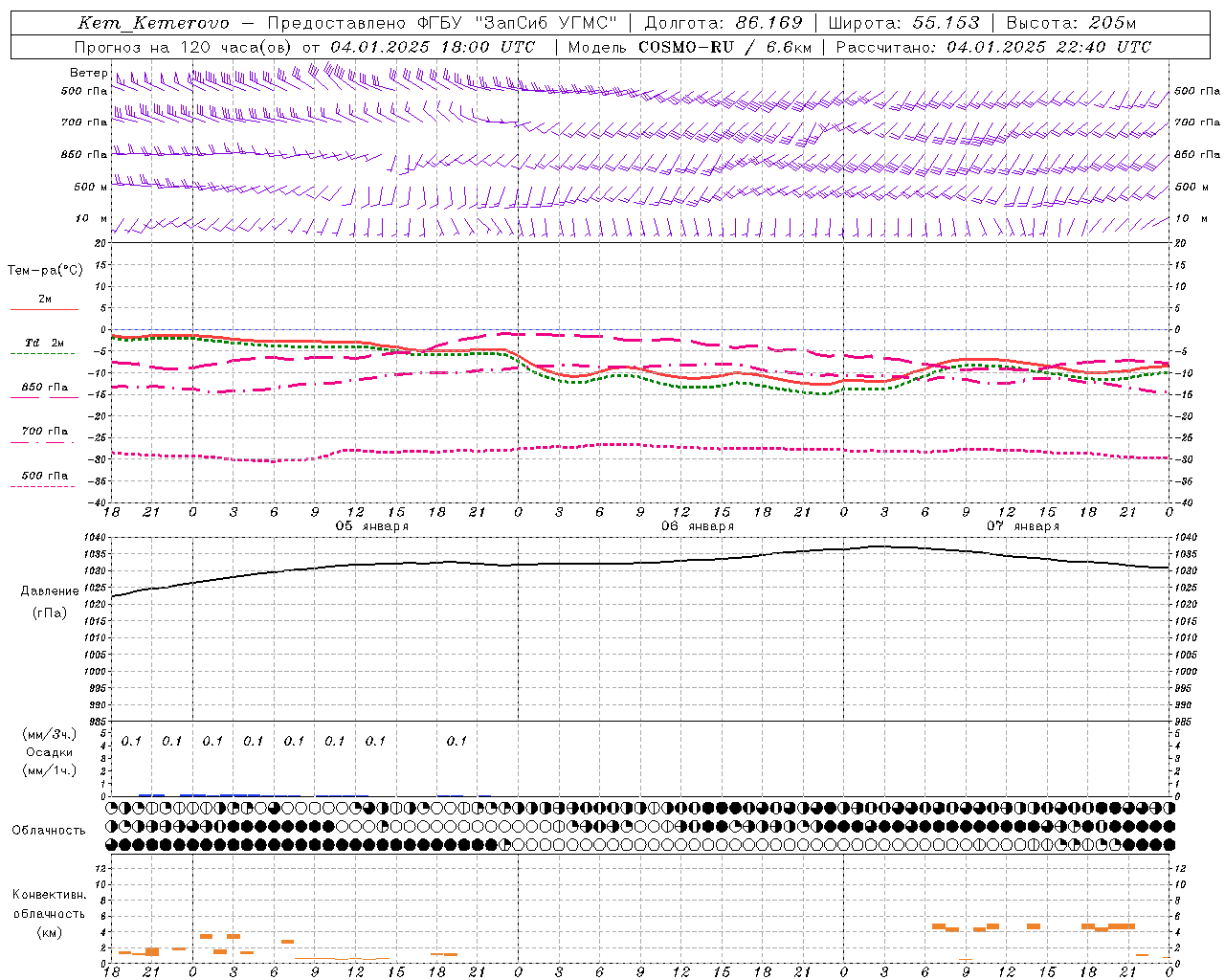Click the Рассчитано: 04.01.2025 22:40 UTC text
Screen dimensions: 1225x980
coord(993,47)
